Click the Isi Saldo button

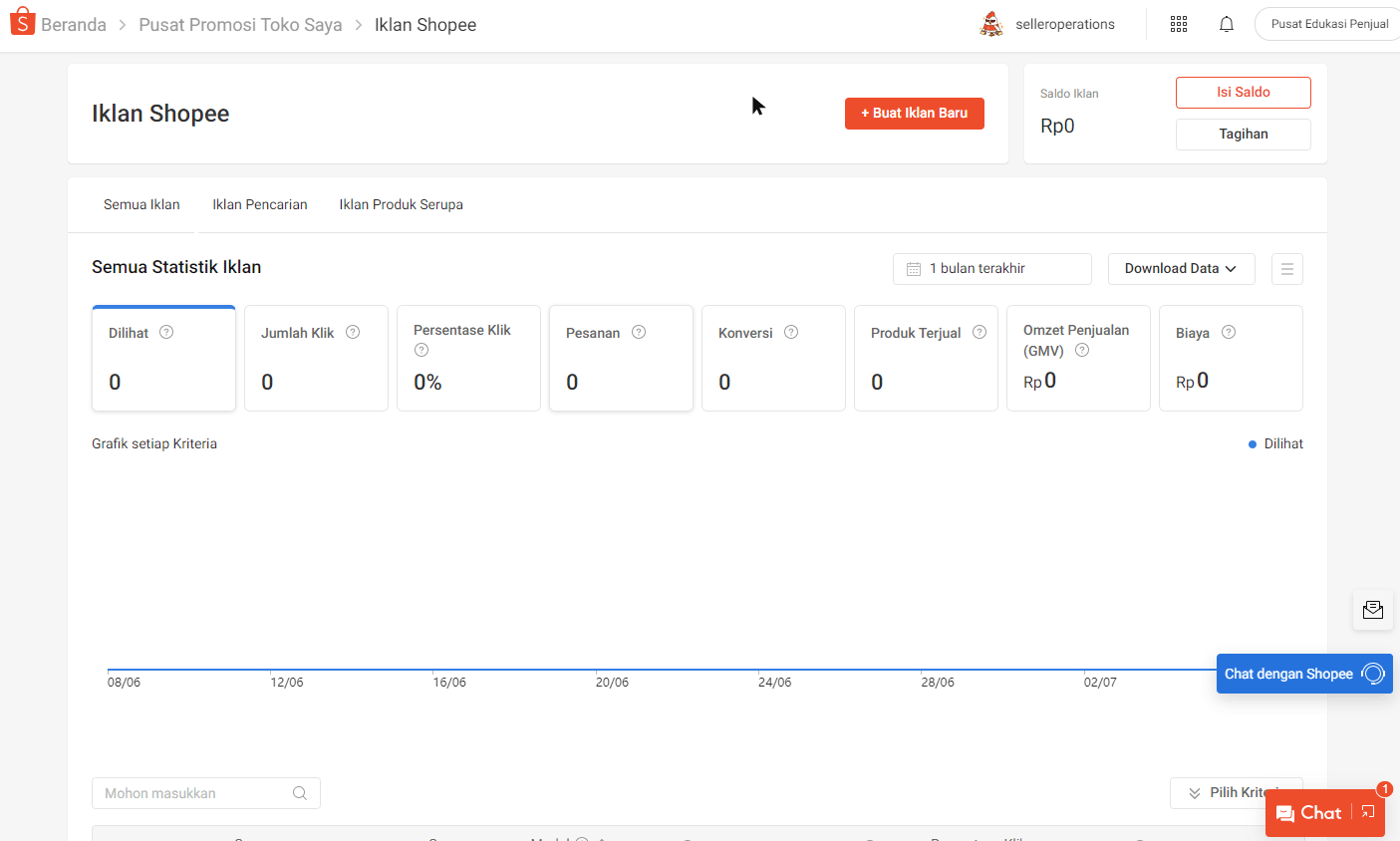[x=1243, y=93]
